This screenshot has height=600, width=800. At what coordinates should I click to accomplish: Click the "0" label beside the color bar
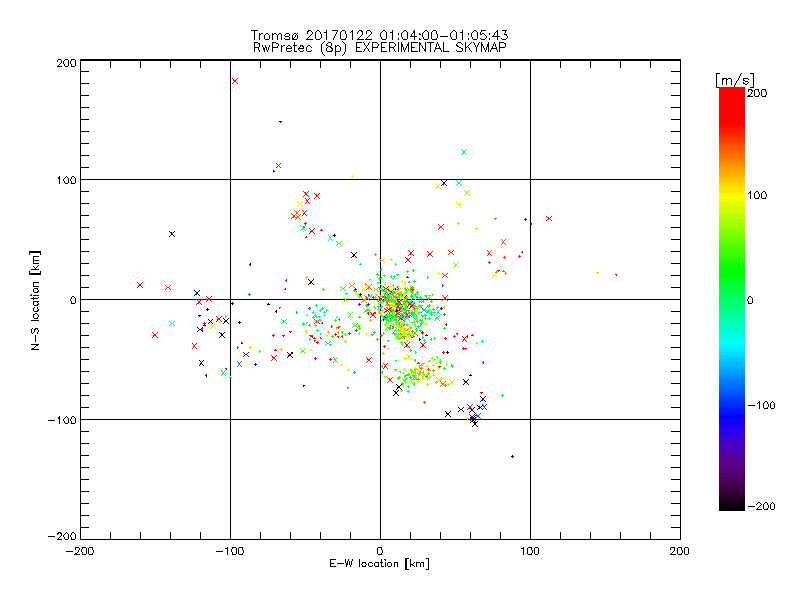click(750, 300)
